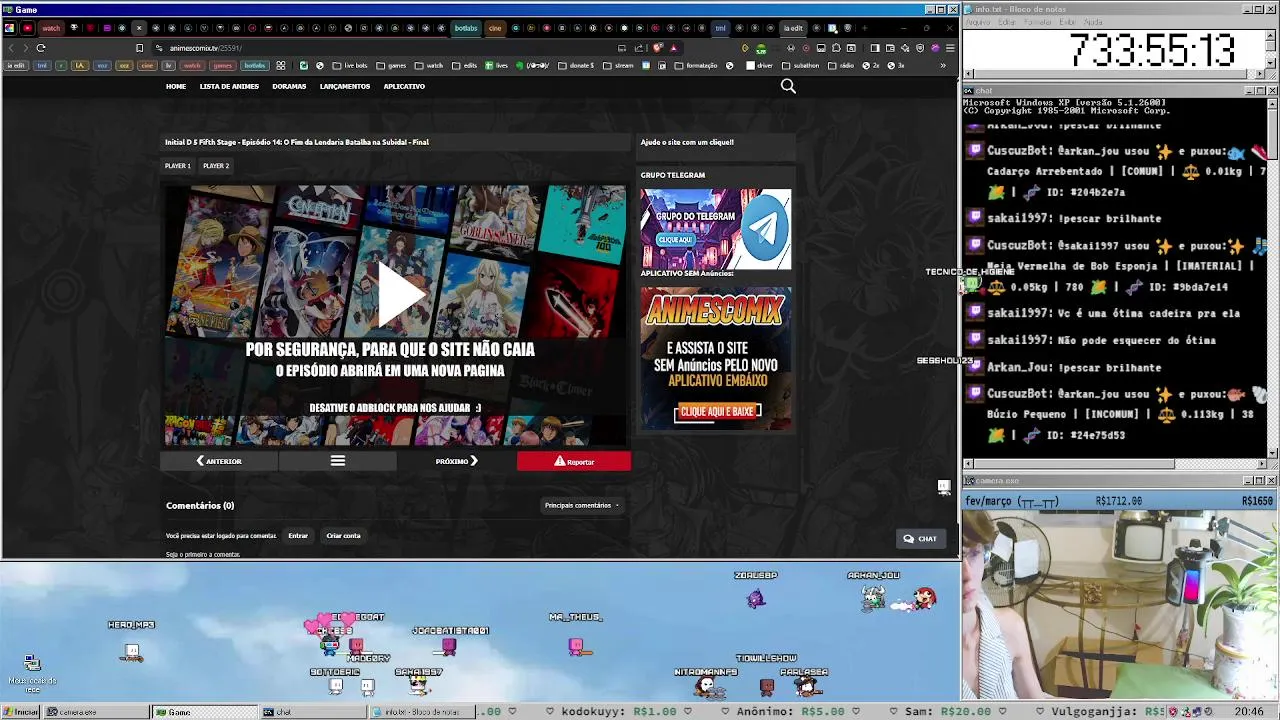Image resolution: width=1280 pixels, height=720 pixels.
Task: Report the episode with Reportar button
Action: click(574, 461)
